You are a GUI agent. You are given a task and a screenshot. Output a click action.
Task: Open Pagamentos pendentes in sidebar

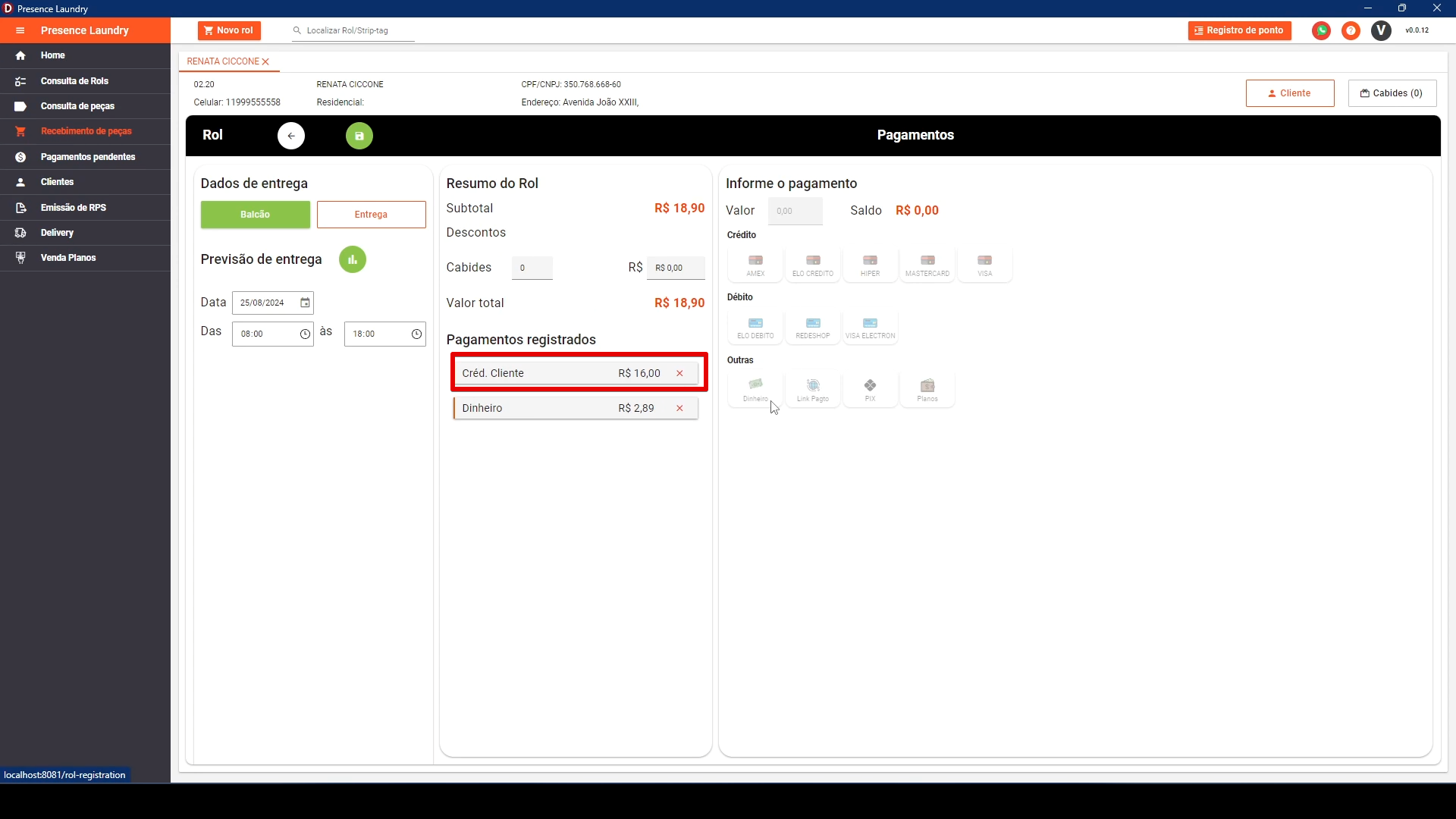85,157
